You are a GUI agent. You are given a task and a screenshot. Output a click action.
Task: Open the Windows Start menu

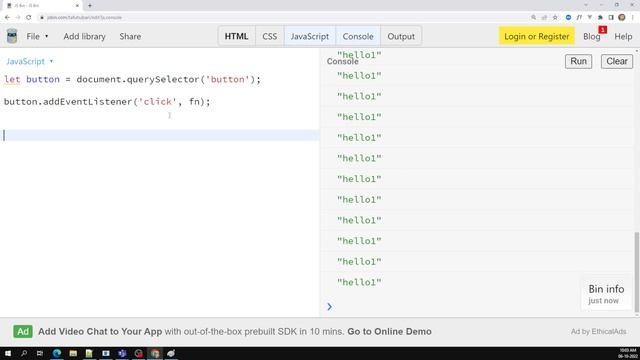pyautogui.click(x=8, y=353)
